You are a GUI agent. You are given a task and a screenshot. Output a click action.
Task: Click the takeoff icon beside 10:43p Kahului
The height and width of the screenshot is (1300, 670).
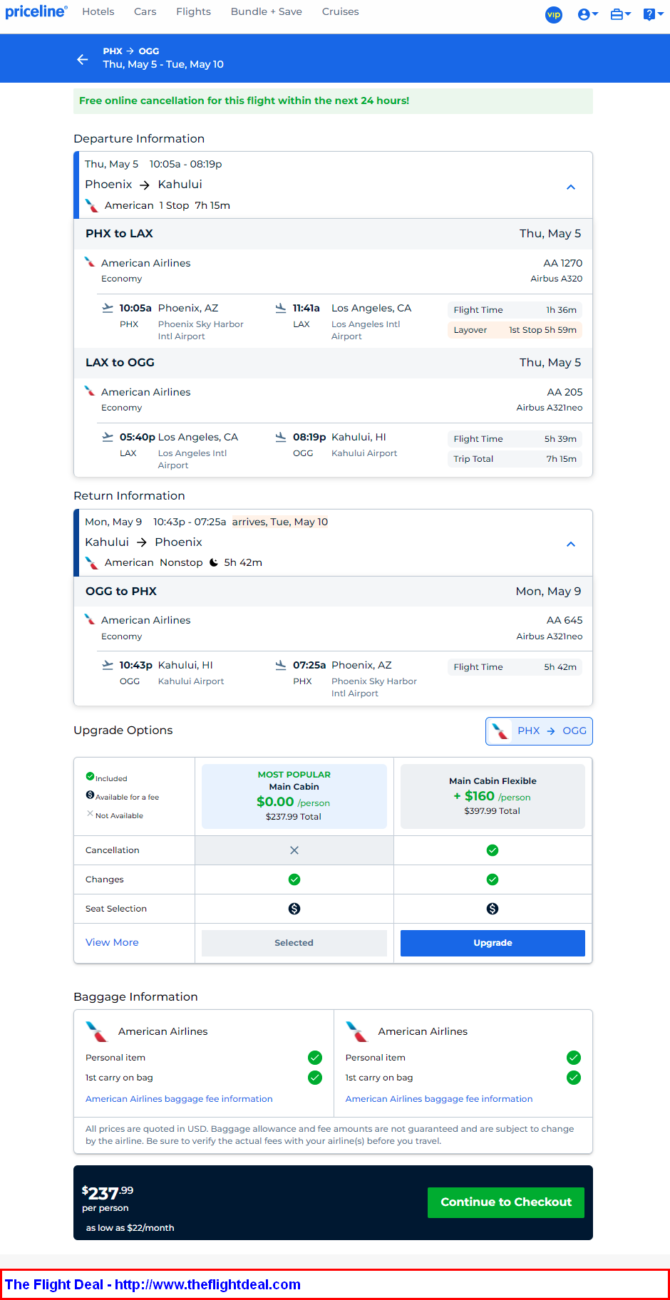(x=108, y=665)
